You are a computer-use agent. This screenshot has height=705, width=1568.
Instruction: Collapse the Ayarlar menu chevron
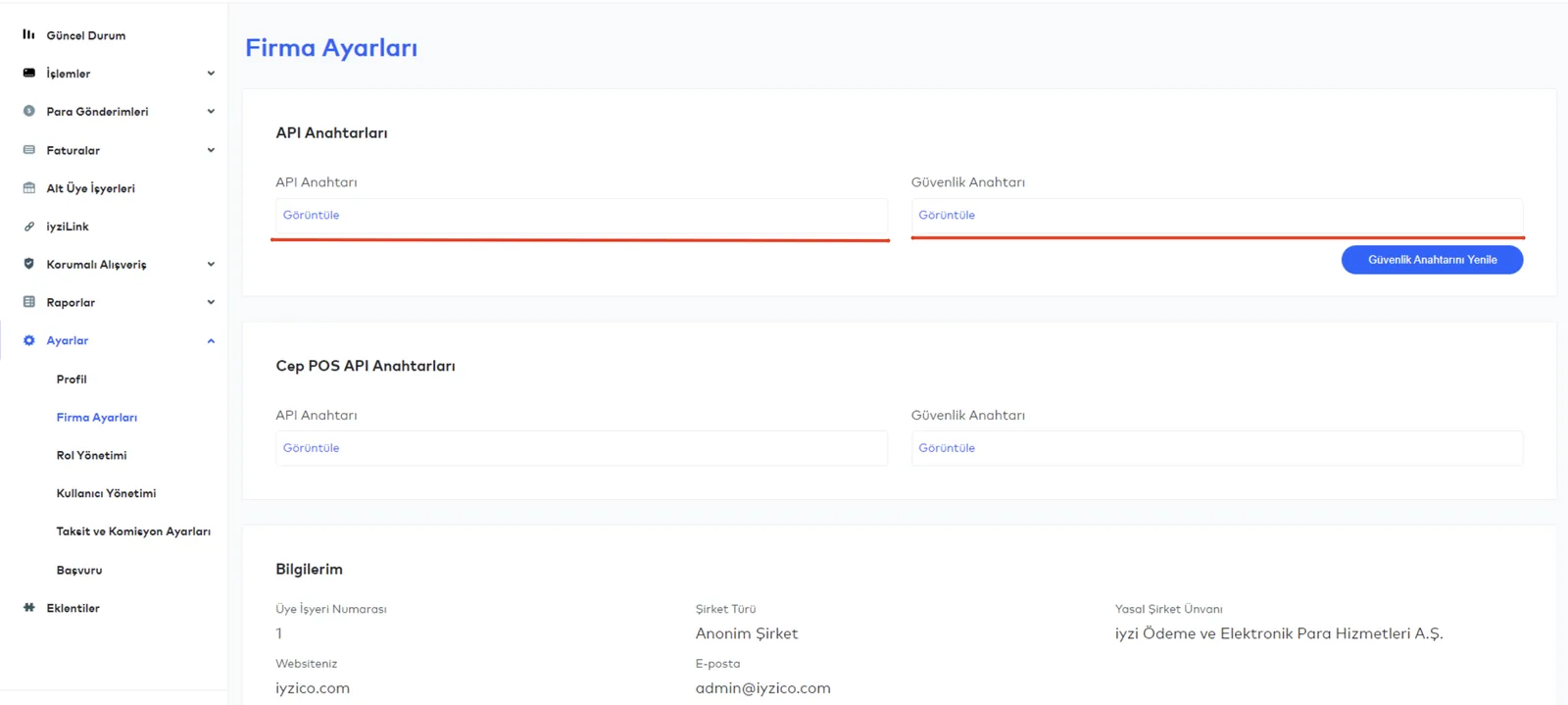(211, 341)
